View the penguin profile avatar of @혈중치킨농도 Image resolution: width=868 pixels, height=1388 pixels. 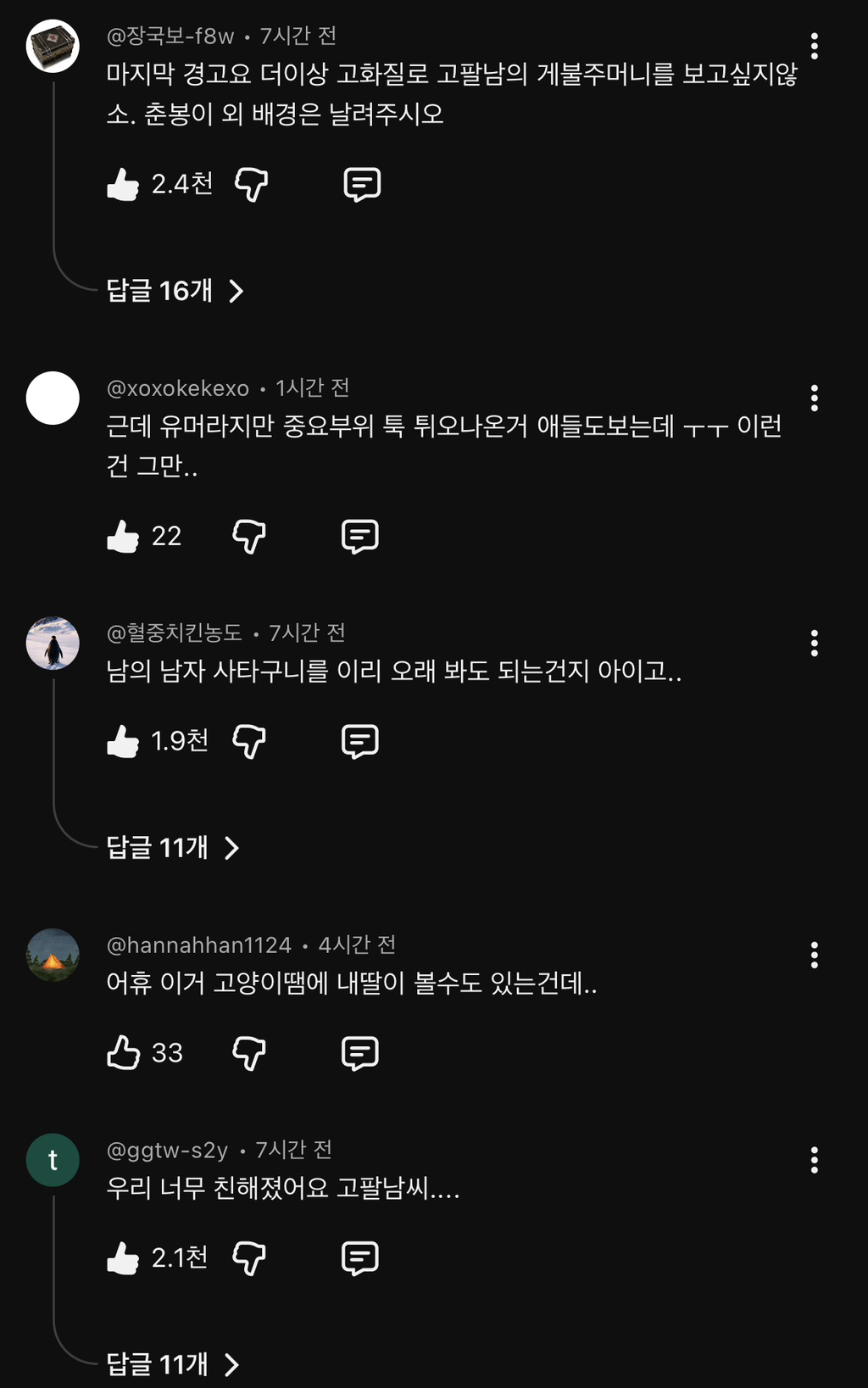pyautogui.click(x=53, y=643)
